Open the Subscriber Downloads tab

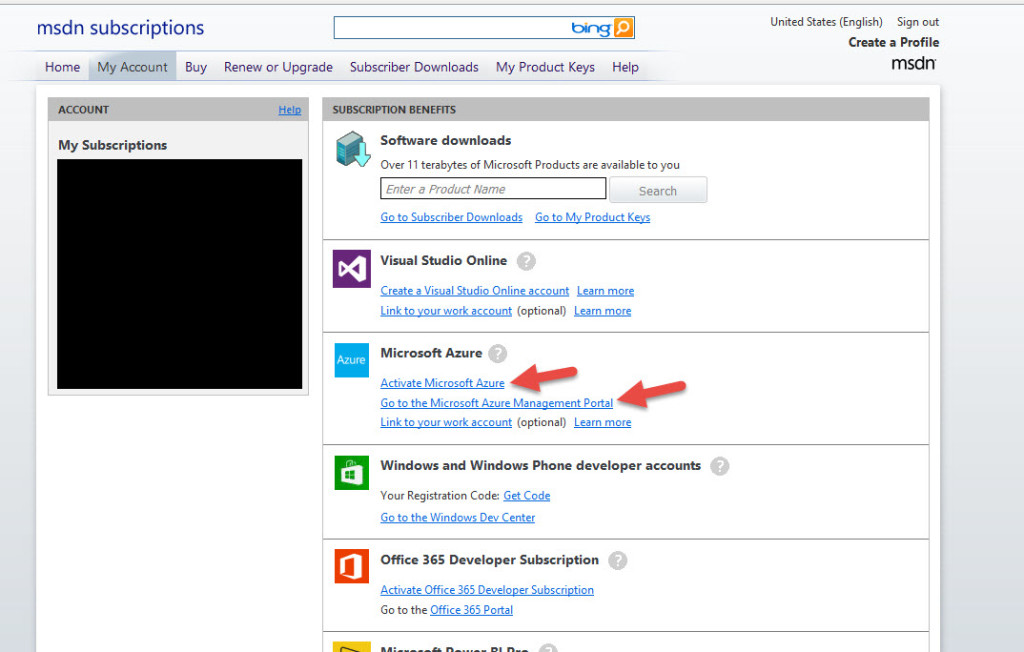(414, 66)
